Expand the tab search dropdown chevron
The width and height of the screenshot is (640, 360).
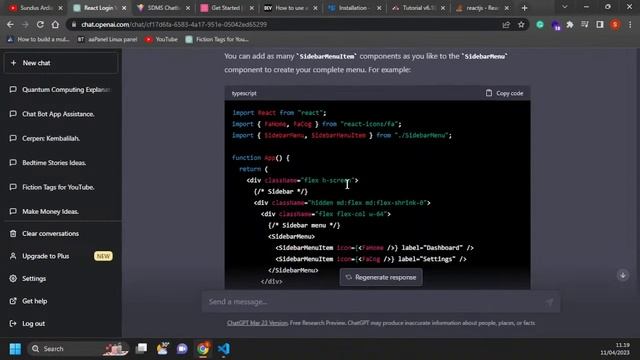[x=564, y=7]
